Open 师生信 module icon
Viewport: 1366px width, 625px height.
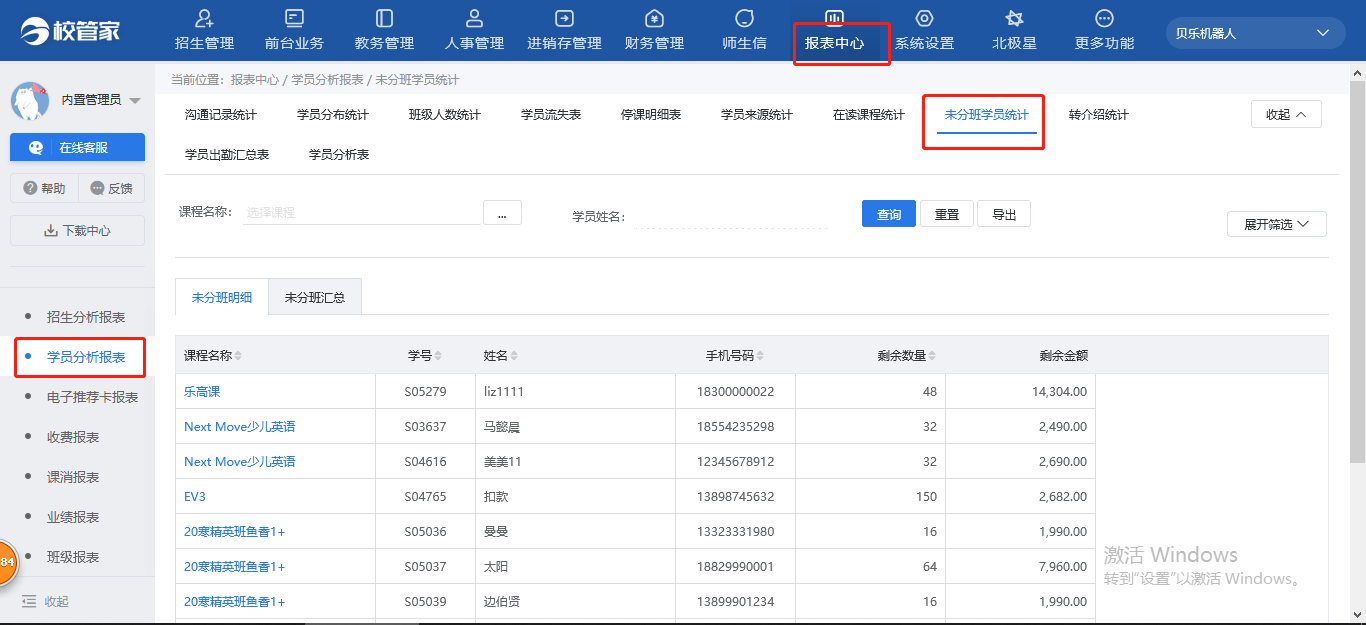[x=744, y=18]
